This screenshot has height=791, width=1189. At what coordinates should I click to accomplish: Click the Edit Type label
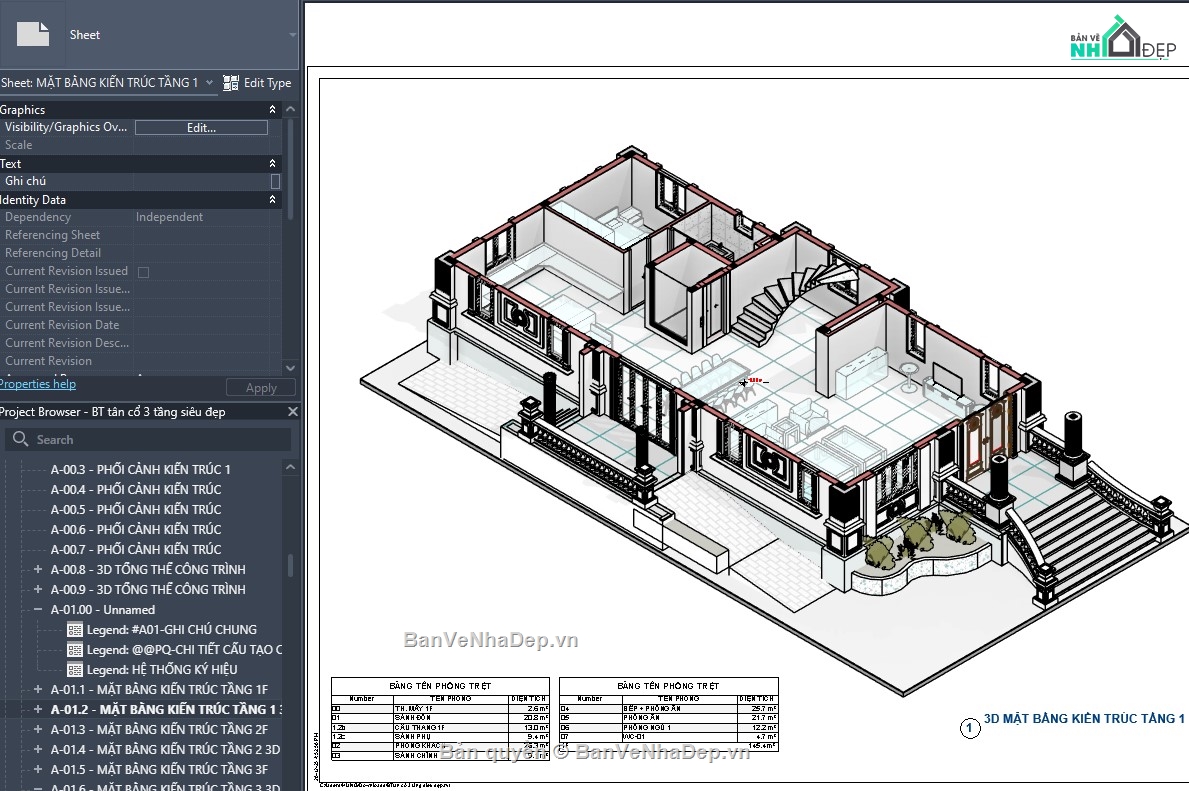point(267,83)
